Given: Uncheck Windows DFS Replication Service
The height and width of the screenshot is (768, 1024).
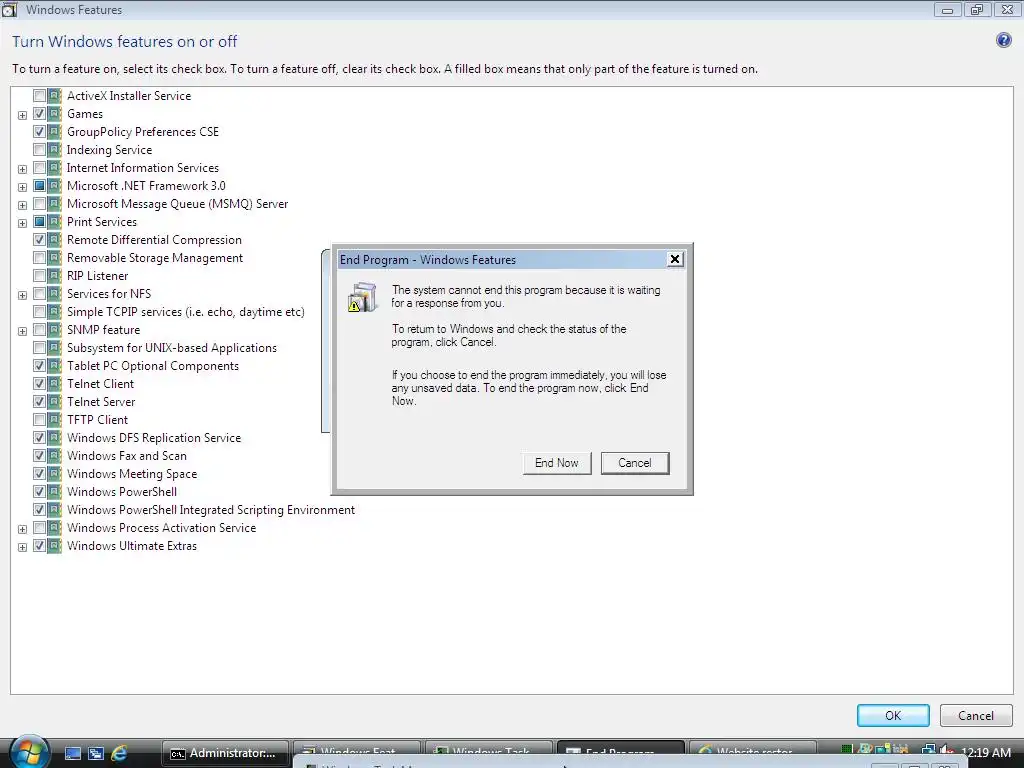Looking at the screenshot, I should [39, 438].
